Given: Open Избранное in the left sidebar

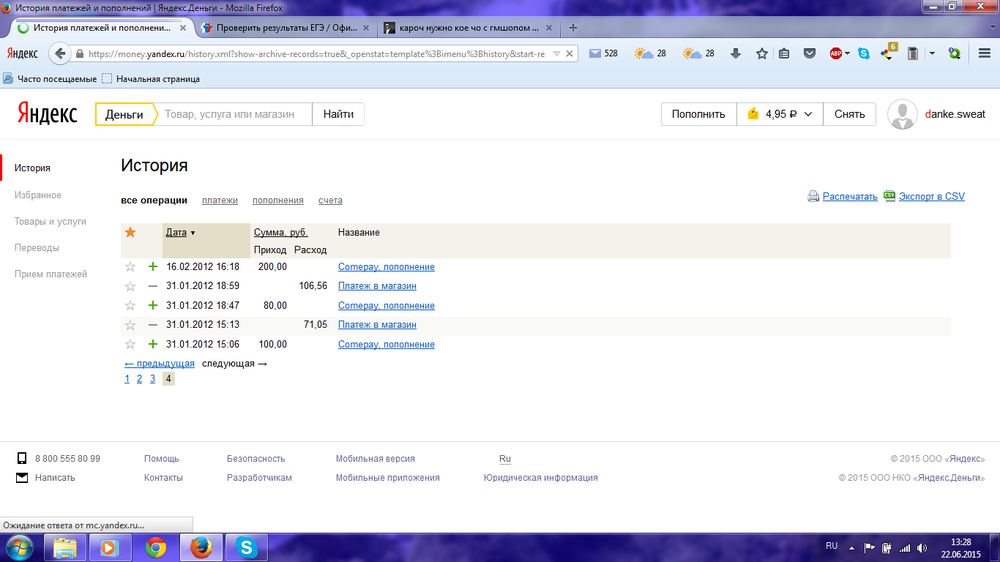Looking at the screenshot, I should 38,195.
